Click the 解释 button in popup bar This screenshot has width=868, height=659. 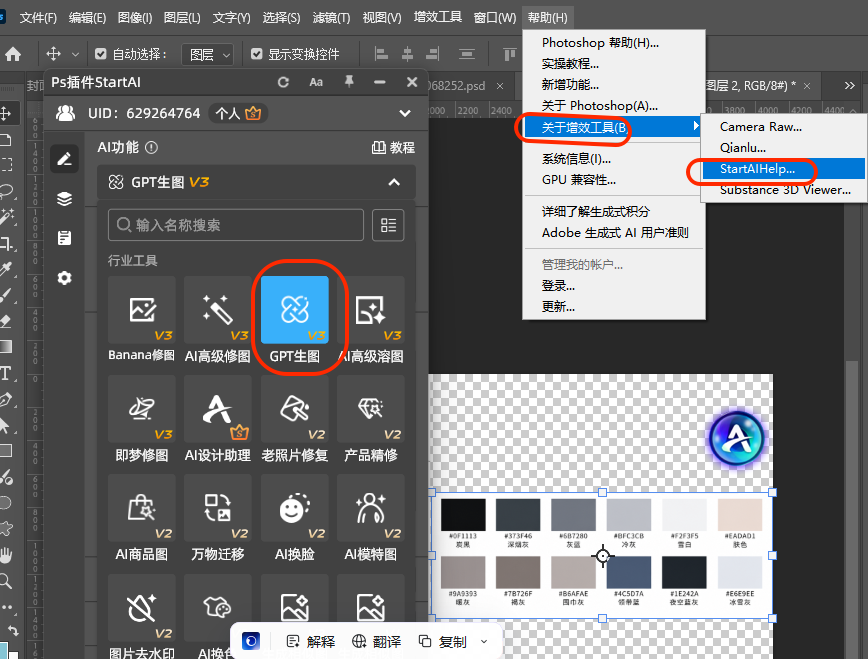311,641
